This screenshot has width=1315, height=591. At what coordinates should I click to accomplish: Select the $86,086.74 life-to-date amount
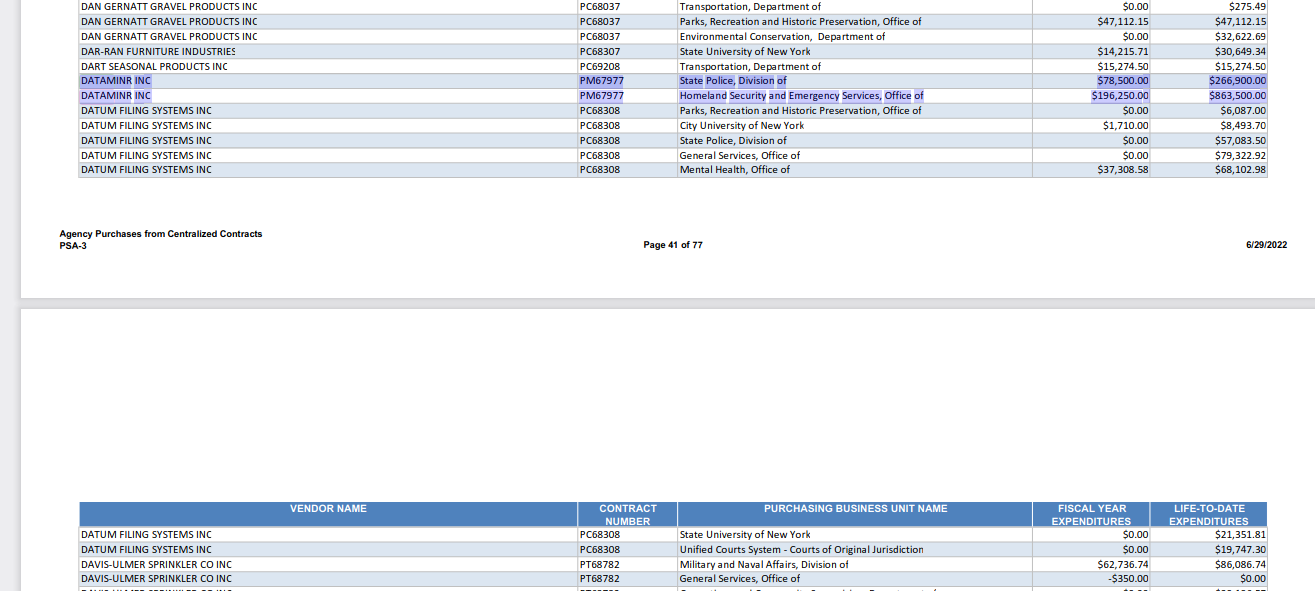[1240, 565]
